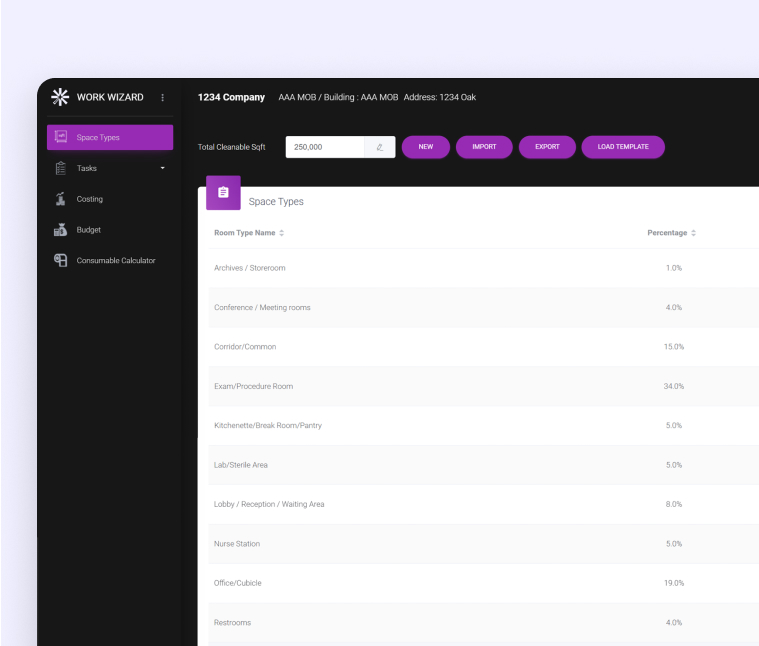Image resolution: width=759 pixels, height=646 pixels.
Task: Click the NEW button
Action: (x=426, y=147)
